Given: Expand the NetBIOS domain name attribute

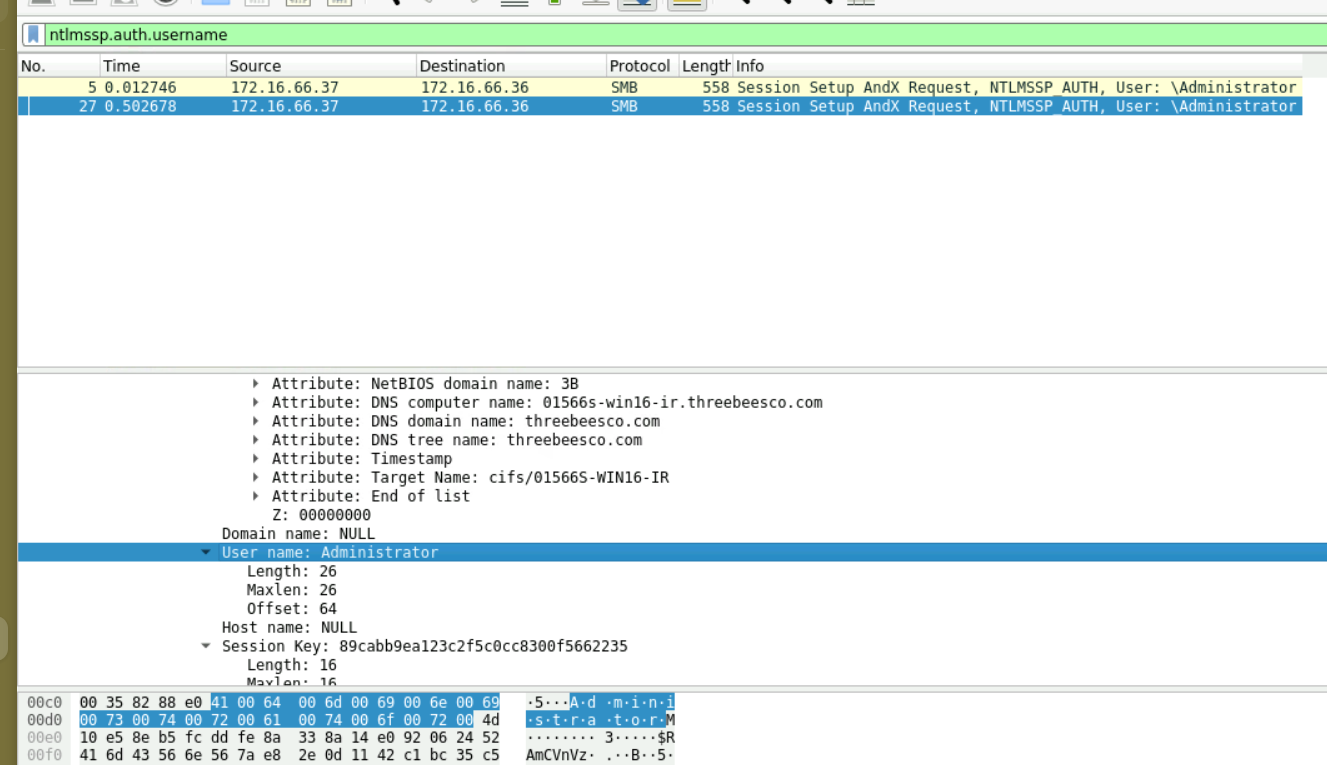Looking at the screenshot, I should (x=256, y=384).
